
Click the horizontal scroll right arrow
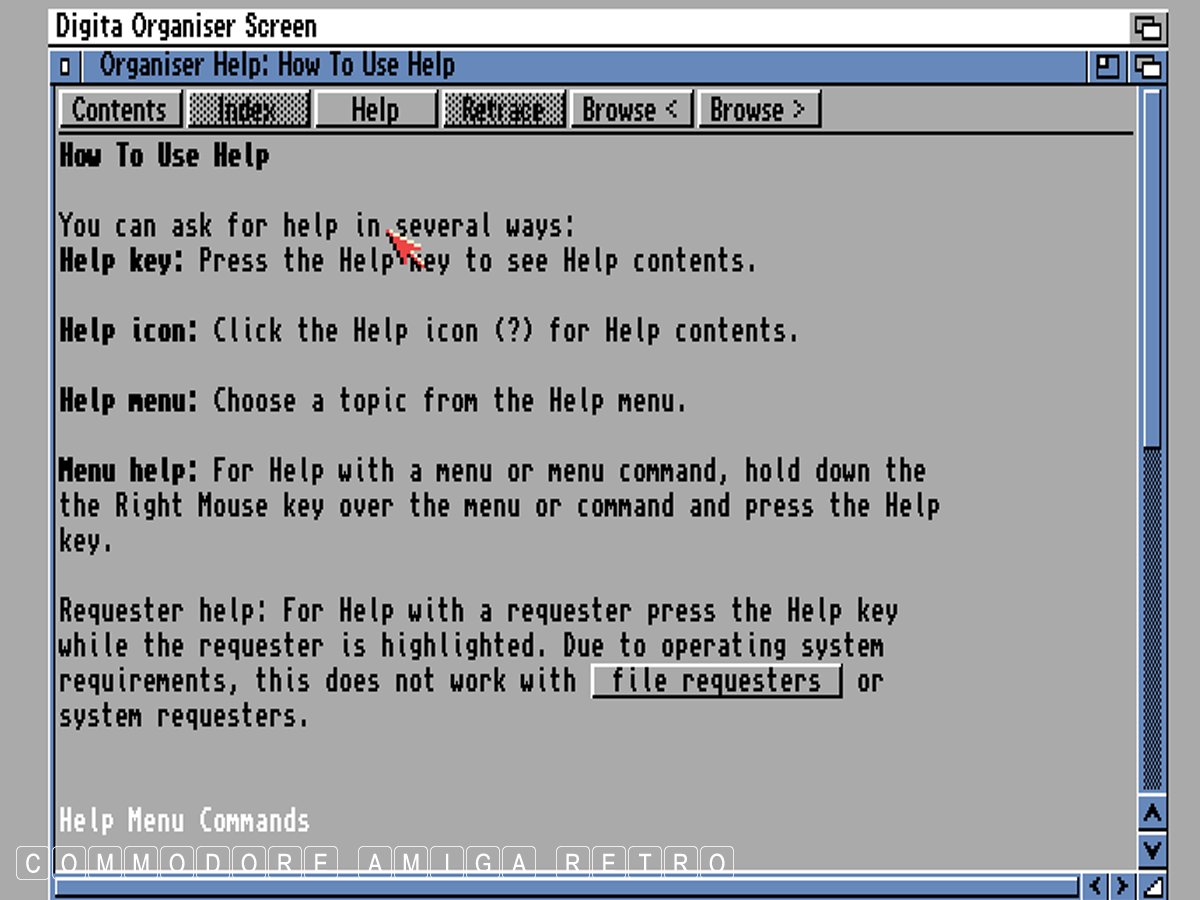1122,886
